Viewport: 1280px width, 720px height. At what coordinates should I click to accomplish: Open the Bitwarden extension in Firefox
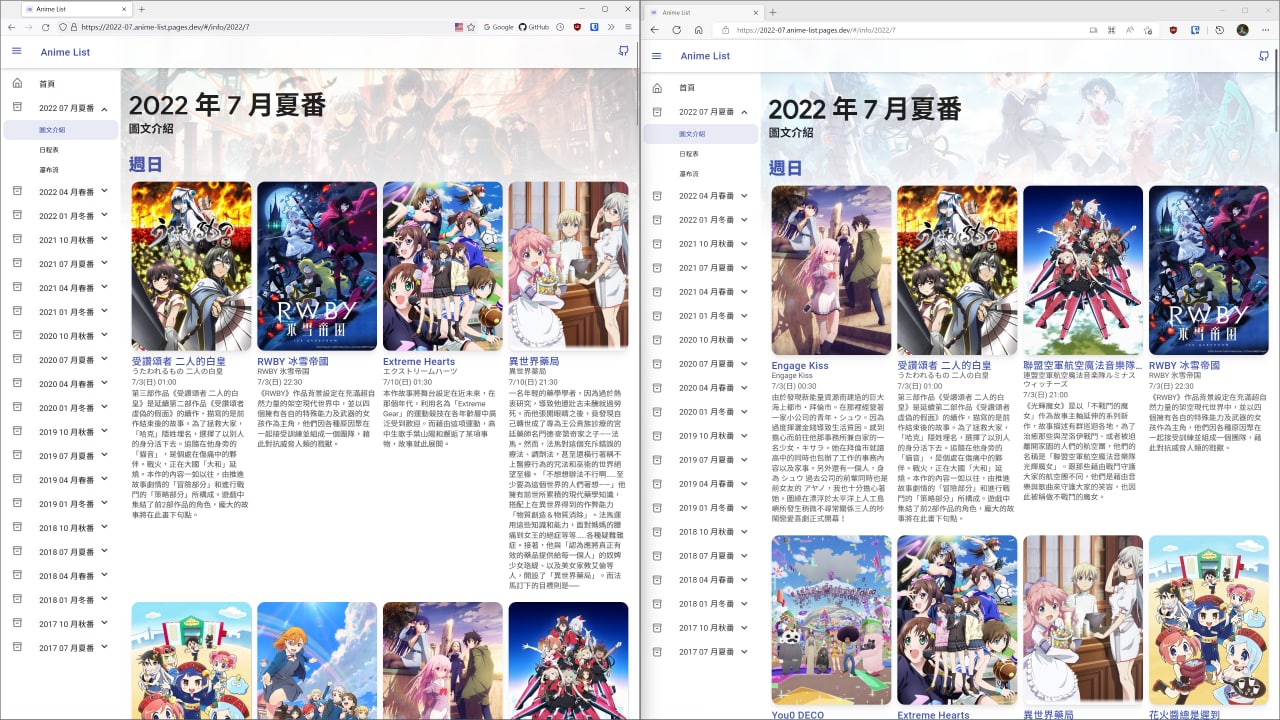594,27
